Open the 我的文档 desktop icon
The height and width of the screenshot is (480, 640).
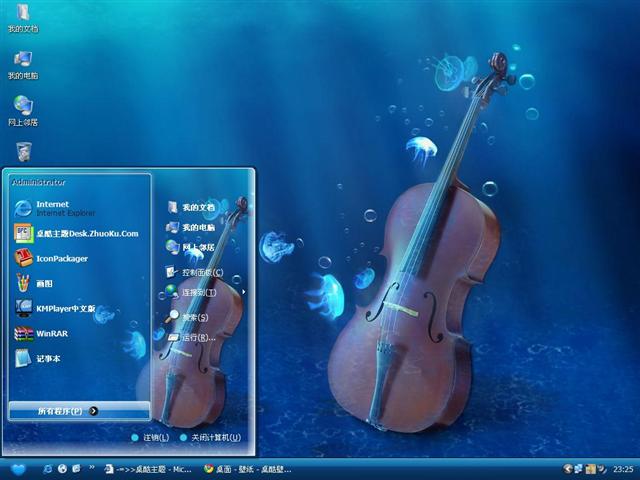point(23,18)
